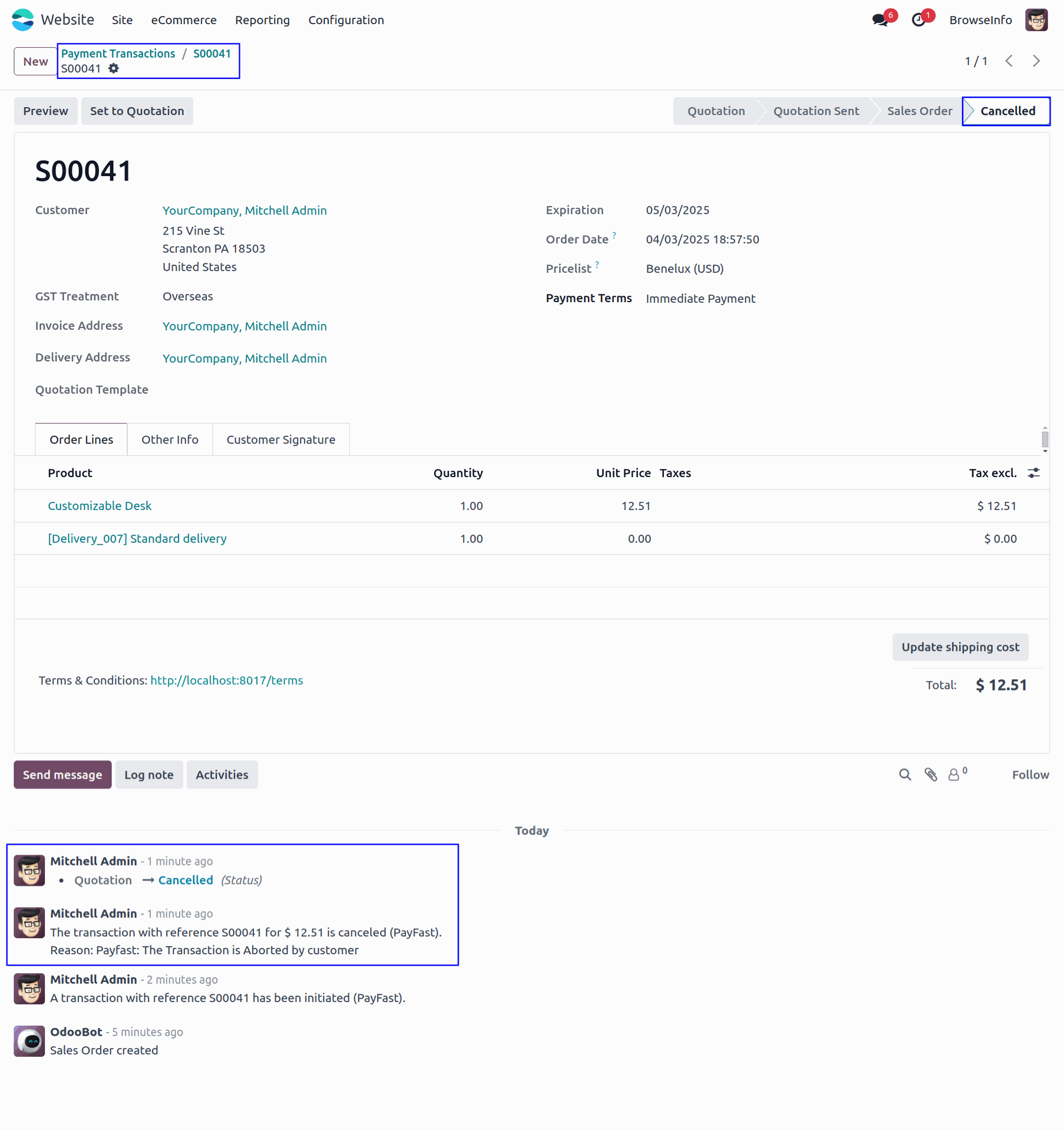Open the Customer Signature tab
1064x1131 pixels.
coord(281,439)
